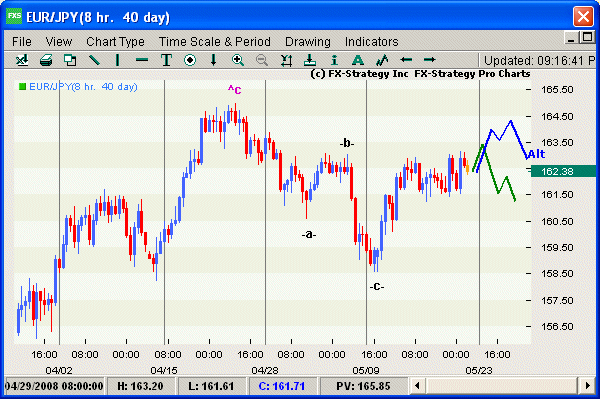
Task: Click the L: 161.61 status field
Action: click(211, 386)
